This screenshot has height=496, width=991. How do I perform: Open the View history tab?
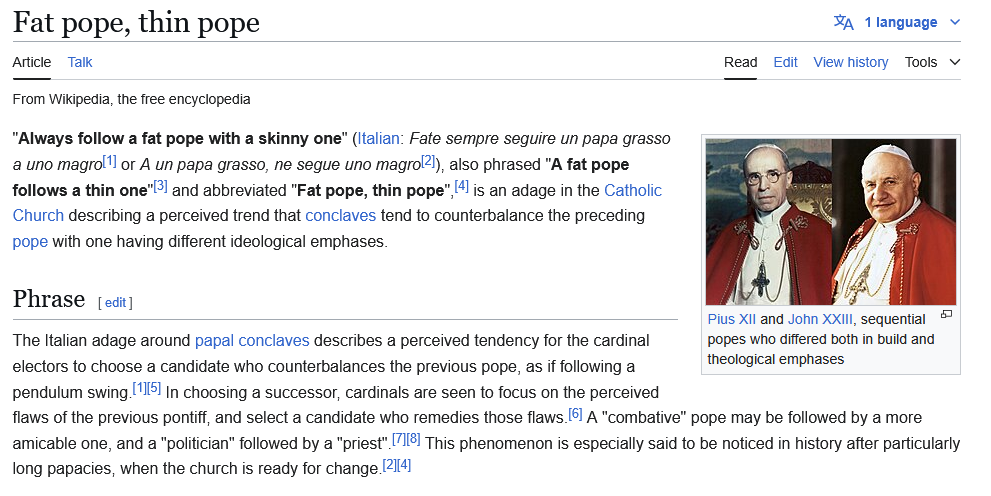tap(850, 62)
